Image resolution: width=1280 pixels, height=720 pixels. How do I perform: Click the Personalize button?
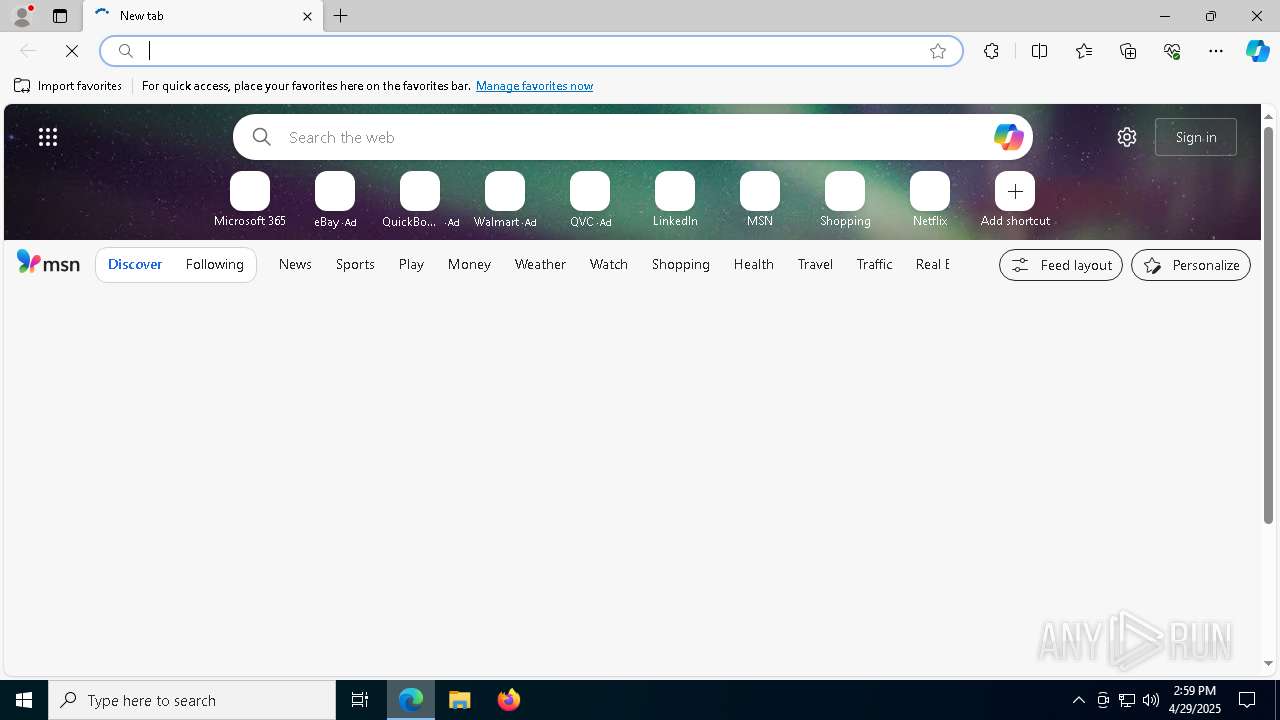1191,265
